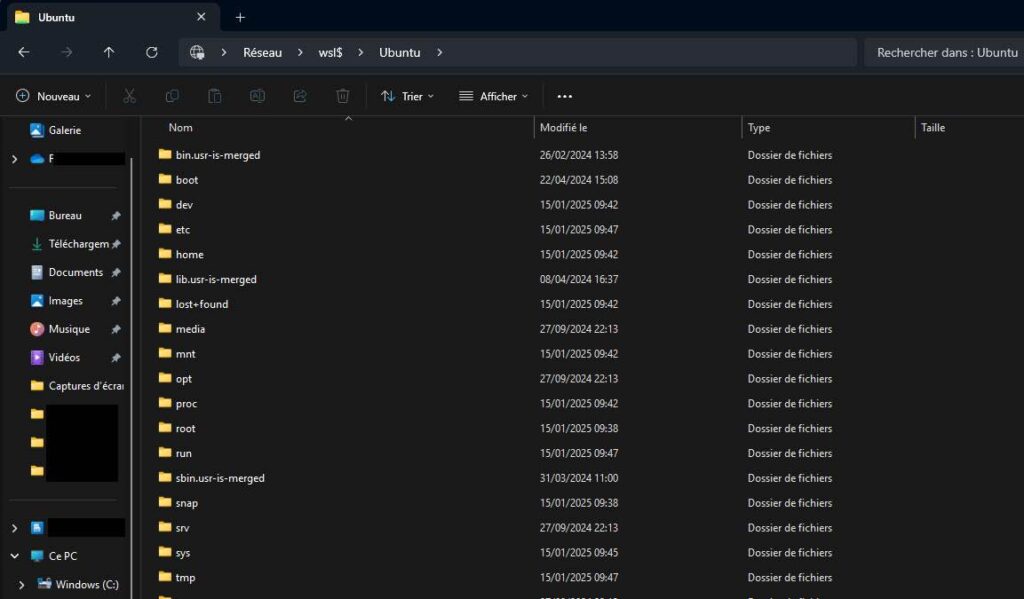Sort by the Modifié le column header
Viewport: 1024px width, 599px height.
[x=564, y=128]
